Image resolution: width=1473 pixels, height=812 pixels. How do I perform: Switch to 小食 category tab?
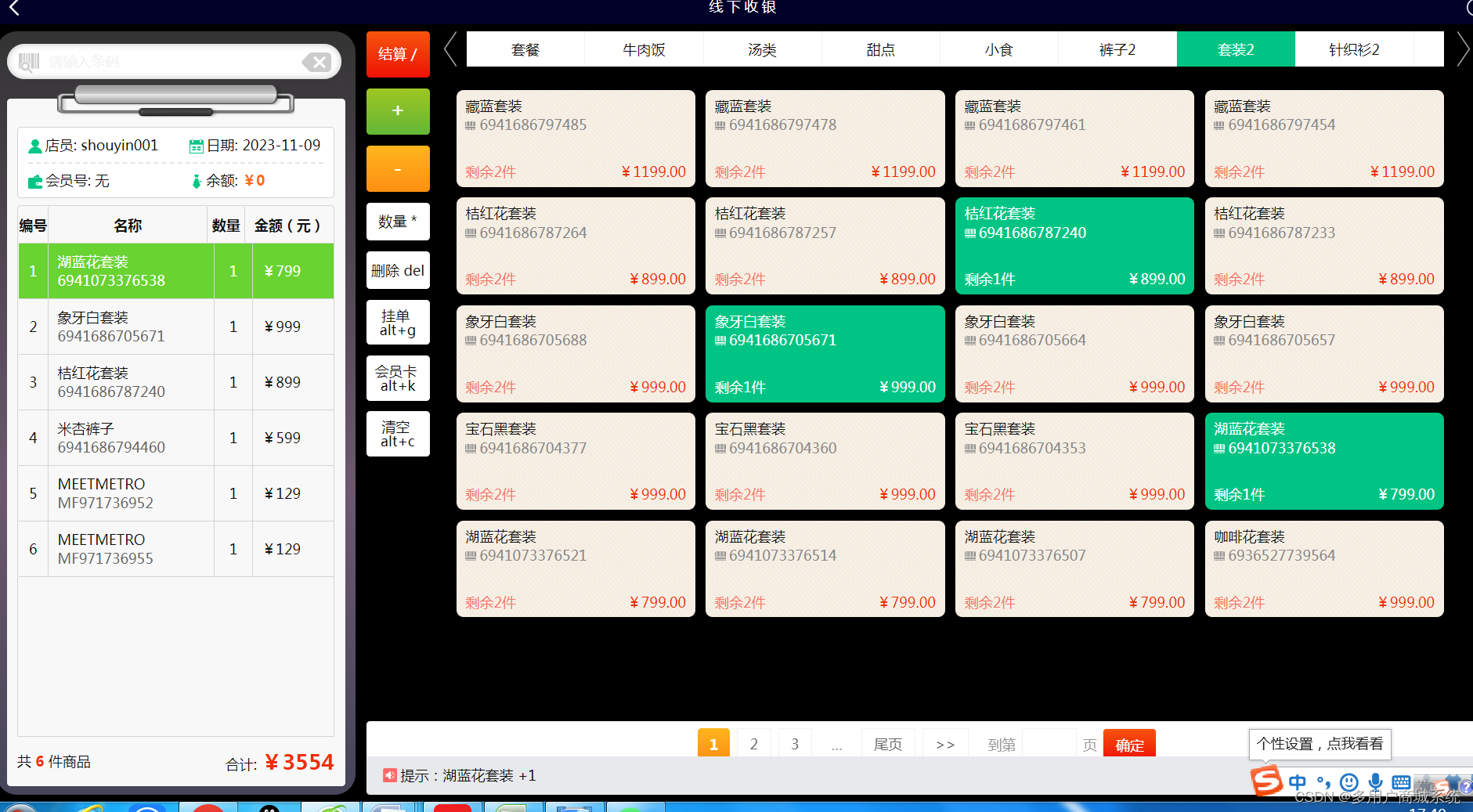pos(998,49)
